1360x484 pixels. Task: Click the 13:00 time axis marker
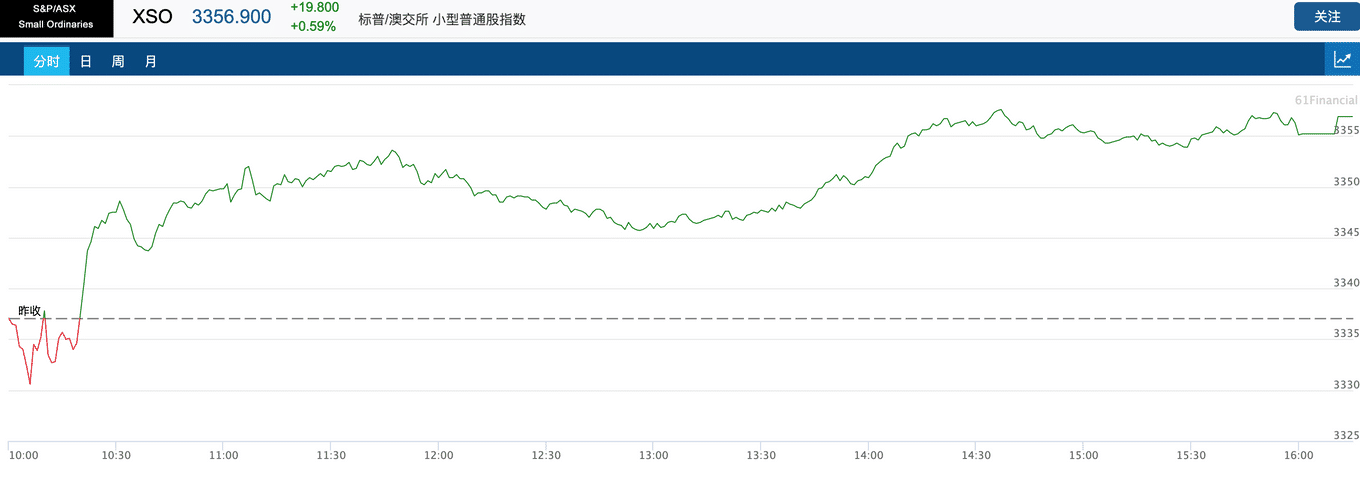[653, 455]
